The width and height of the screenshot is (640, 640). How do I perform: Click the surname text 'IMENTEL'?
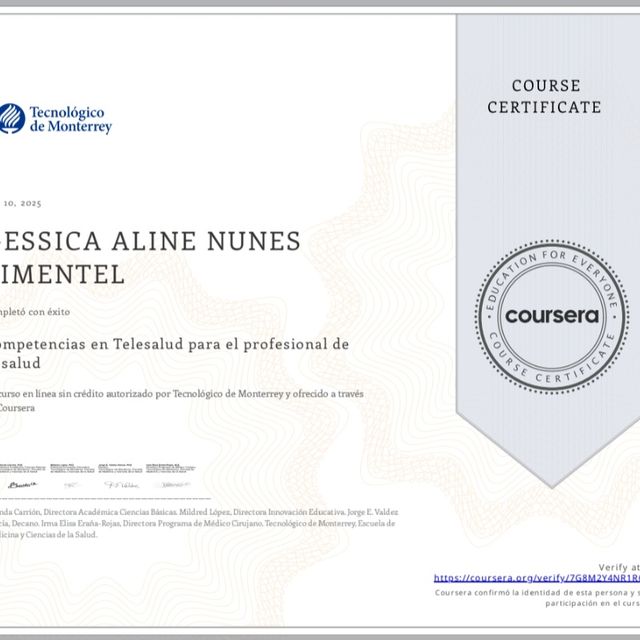pos(62,274)
